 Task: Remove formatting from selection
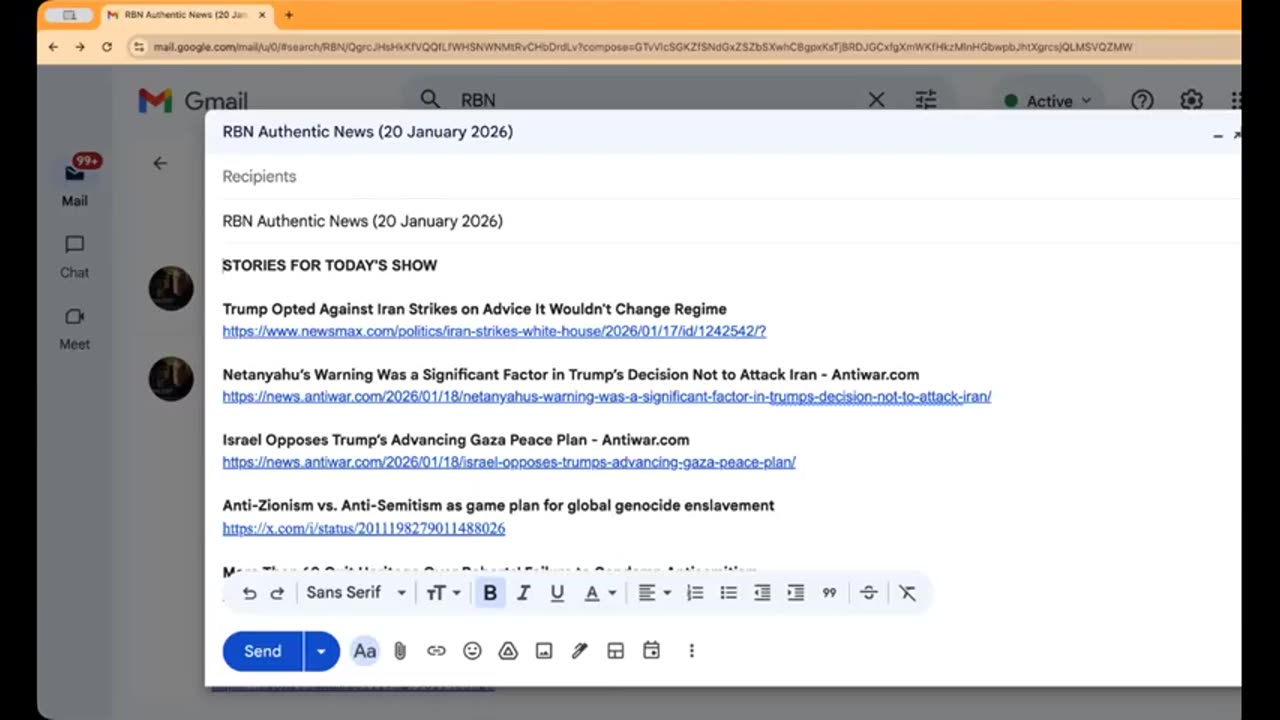coord(907,593)
